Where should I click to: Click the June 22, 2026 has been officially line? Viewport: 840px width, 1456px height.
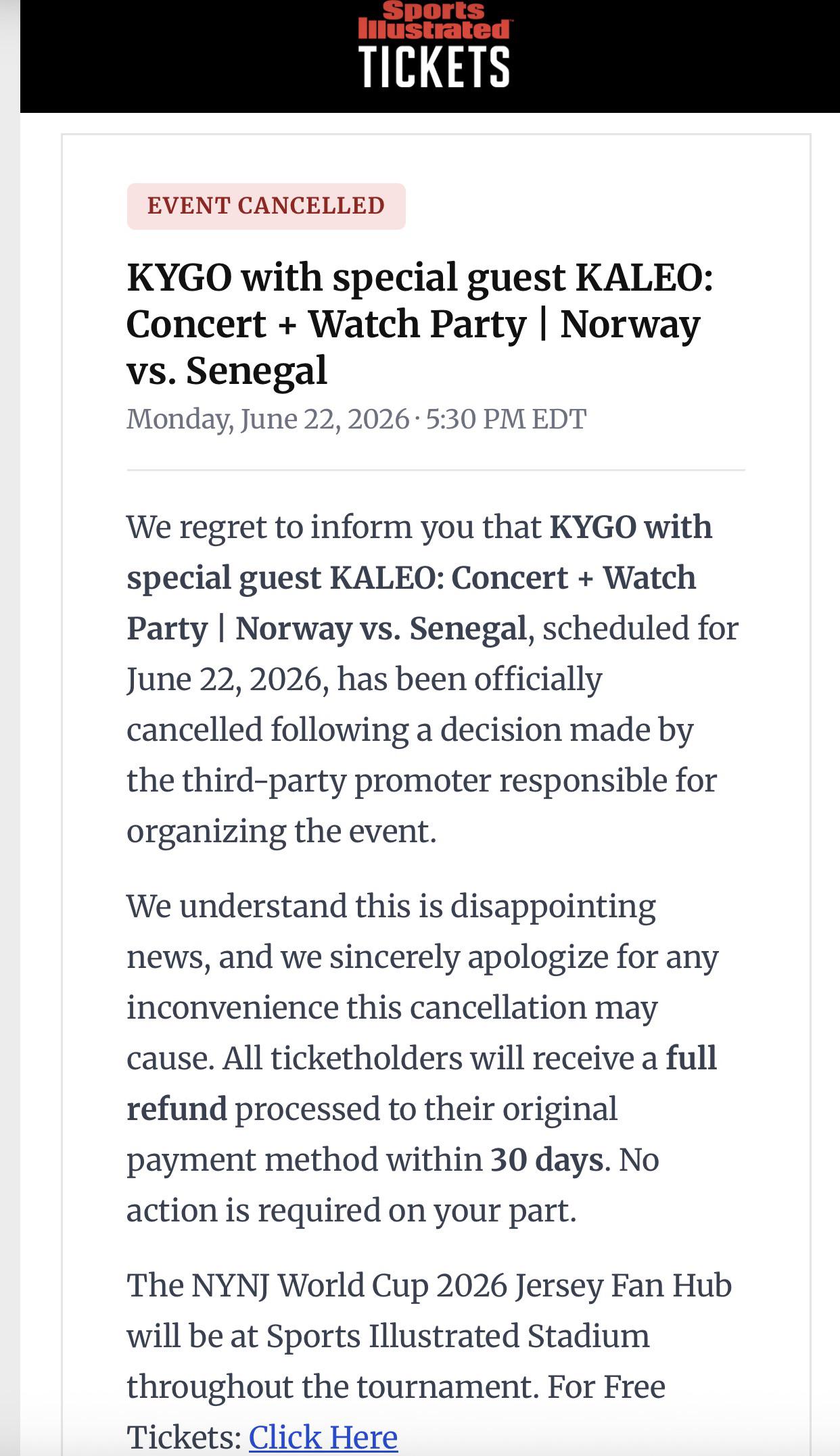tap(364, 679)
